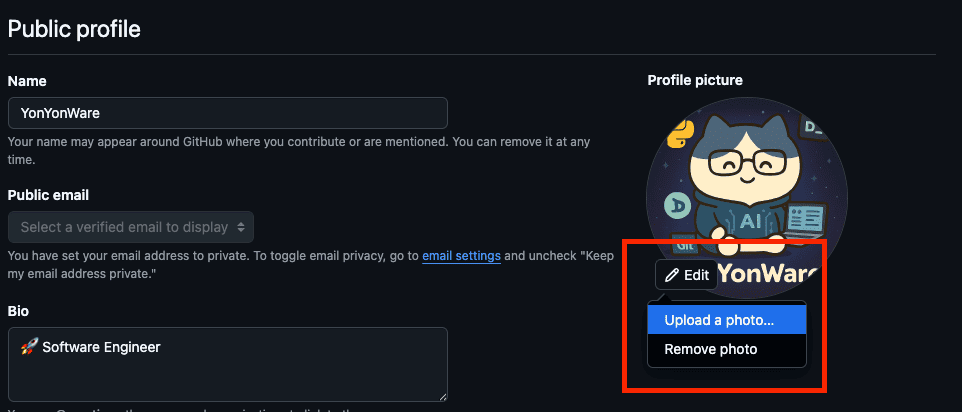This screenshot has width=962, height=412.
Task: Focus the Name input with YonYonWare
Action: [x=227, y=113]
